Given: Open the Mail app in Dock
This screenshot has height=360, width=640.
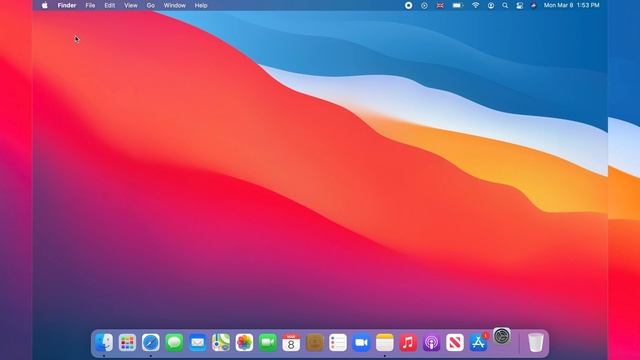Looking at the screenshot, I should [x=198, y=342].
